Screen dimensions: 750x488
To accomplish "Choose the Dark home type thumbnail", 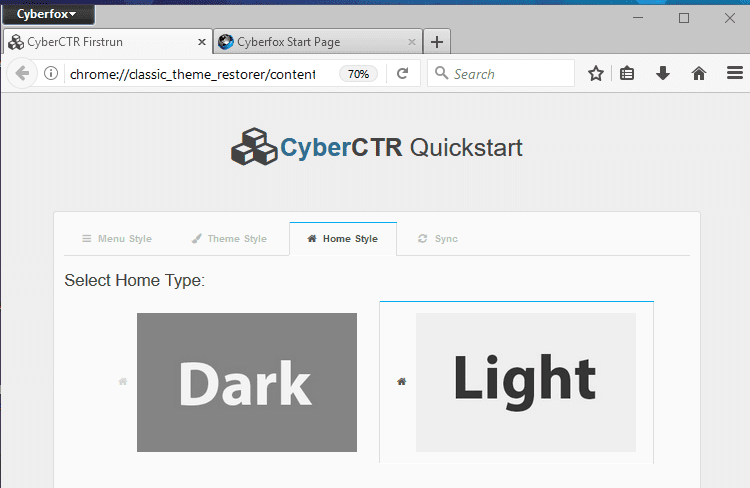I will coord(247,382).
